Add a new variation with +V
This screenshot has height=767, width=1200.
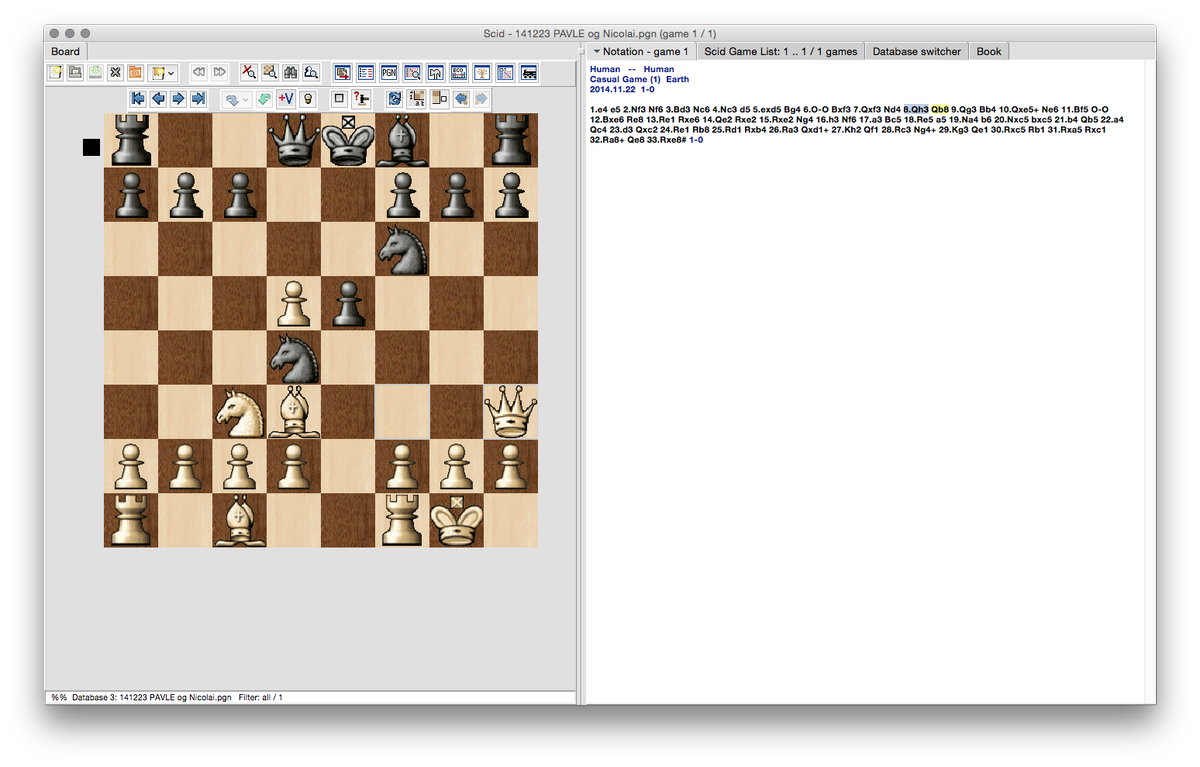pos(286,99)
